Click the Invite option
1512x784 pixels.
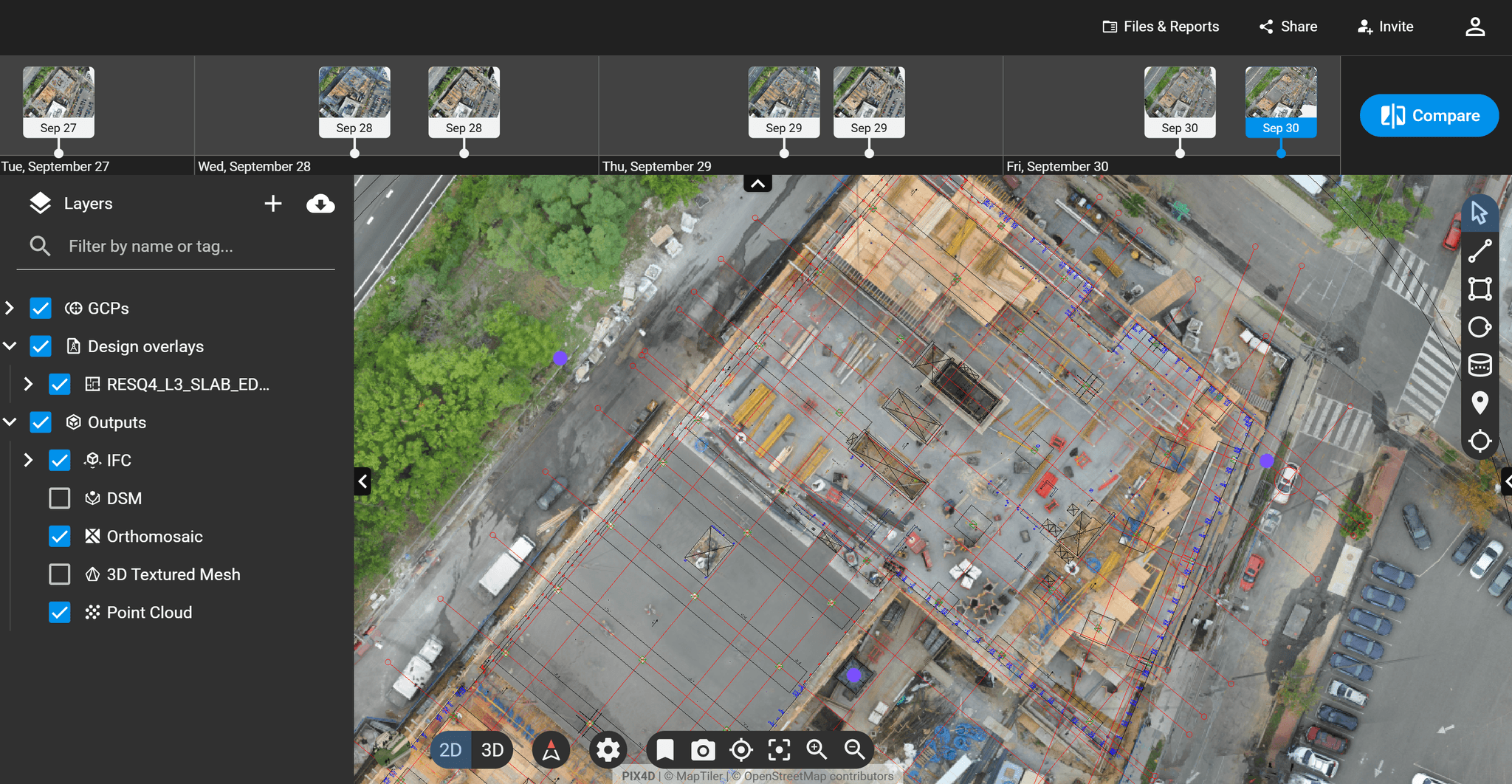click(1385, 27)
